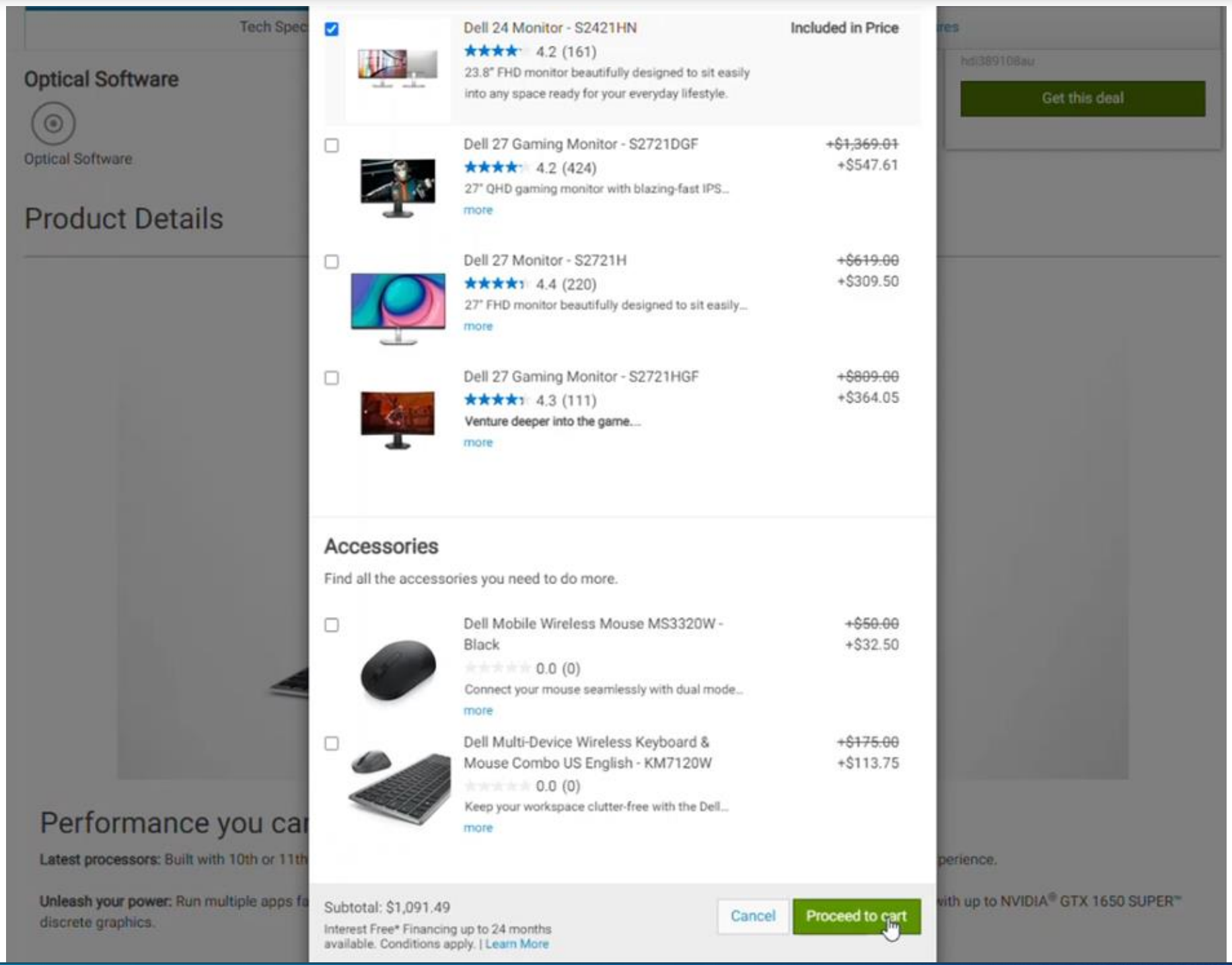This screenshot has width=1232, height=965.
Task: Open the Dell 24 Monitor S2421HN thumbnail
Action: (x=397, y=68)
